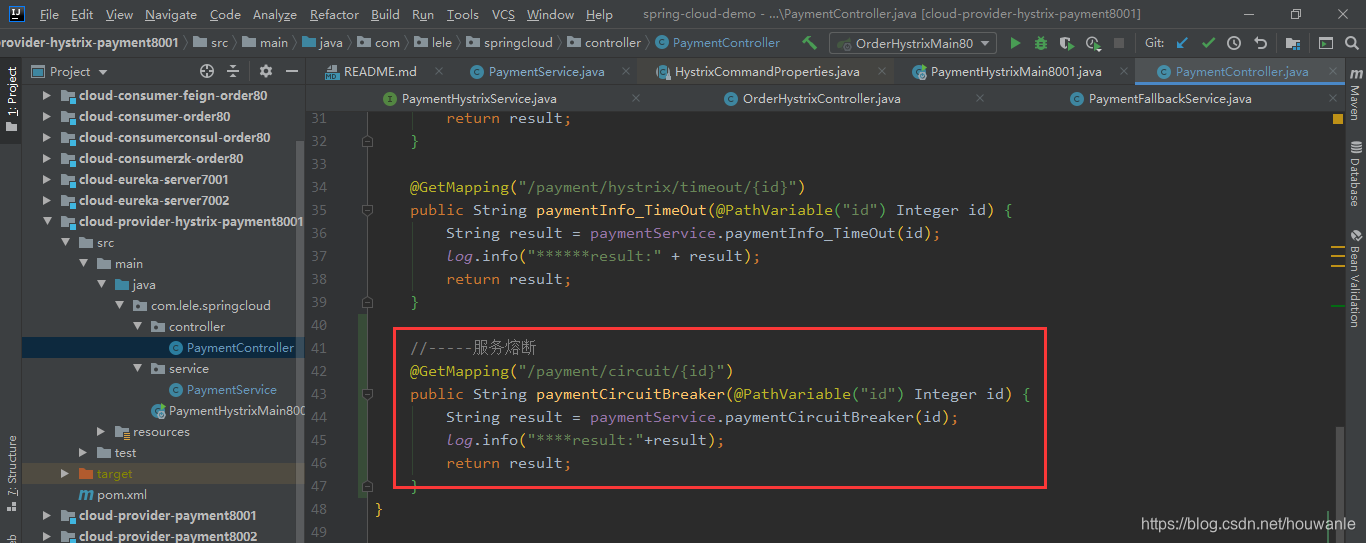Open the OrderHystrixMain80 run configuration dropdown
The width and height of the screenshot is (1366, 543).
tap(912, 43)
